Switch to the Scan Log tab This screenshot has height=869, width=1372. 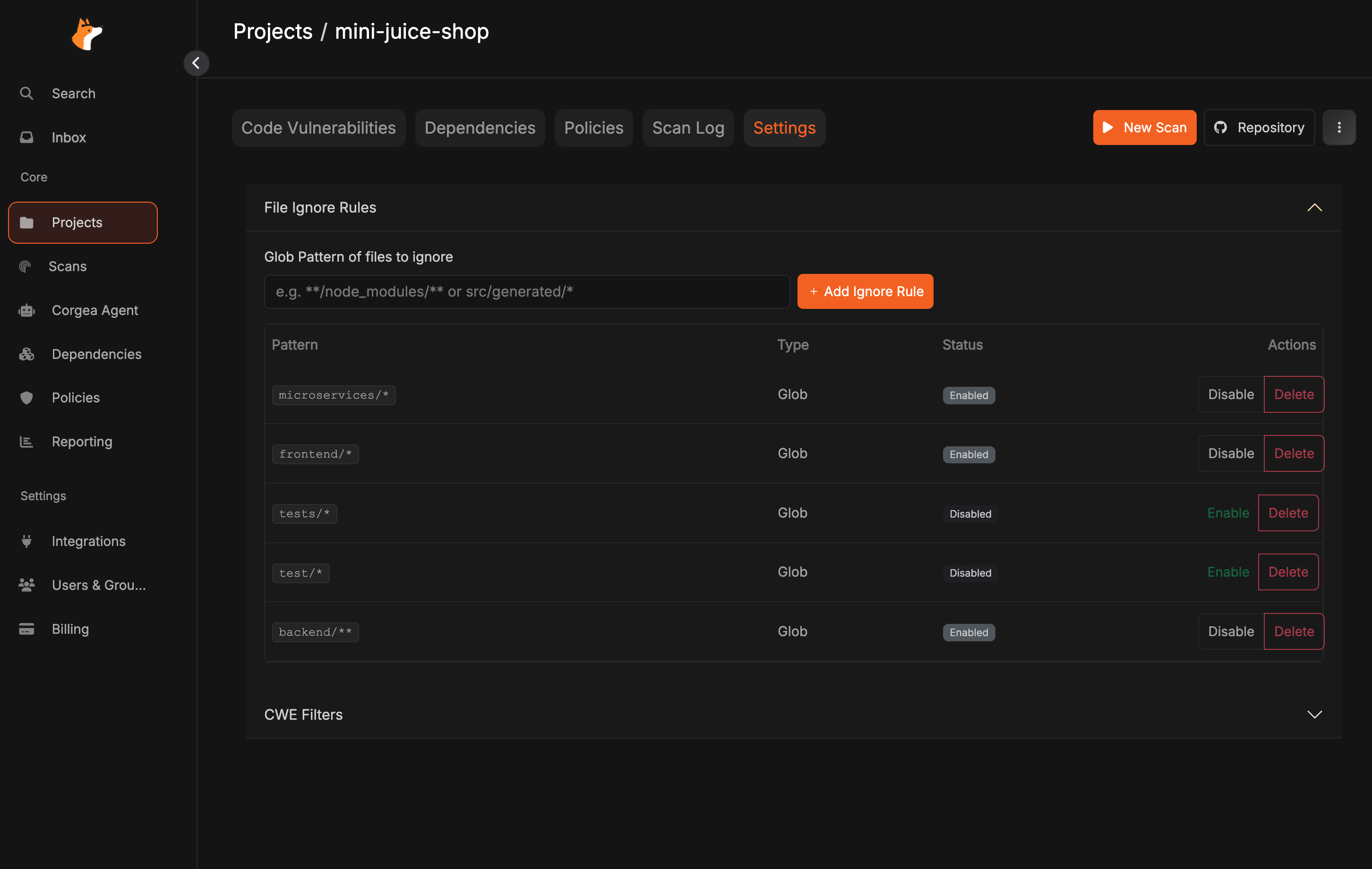[x=688, y=128]
